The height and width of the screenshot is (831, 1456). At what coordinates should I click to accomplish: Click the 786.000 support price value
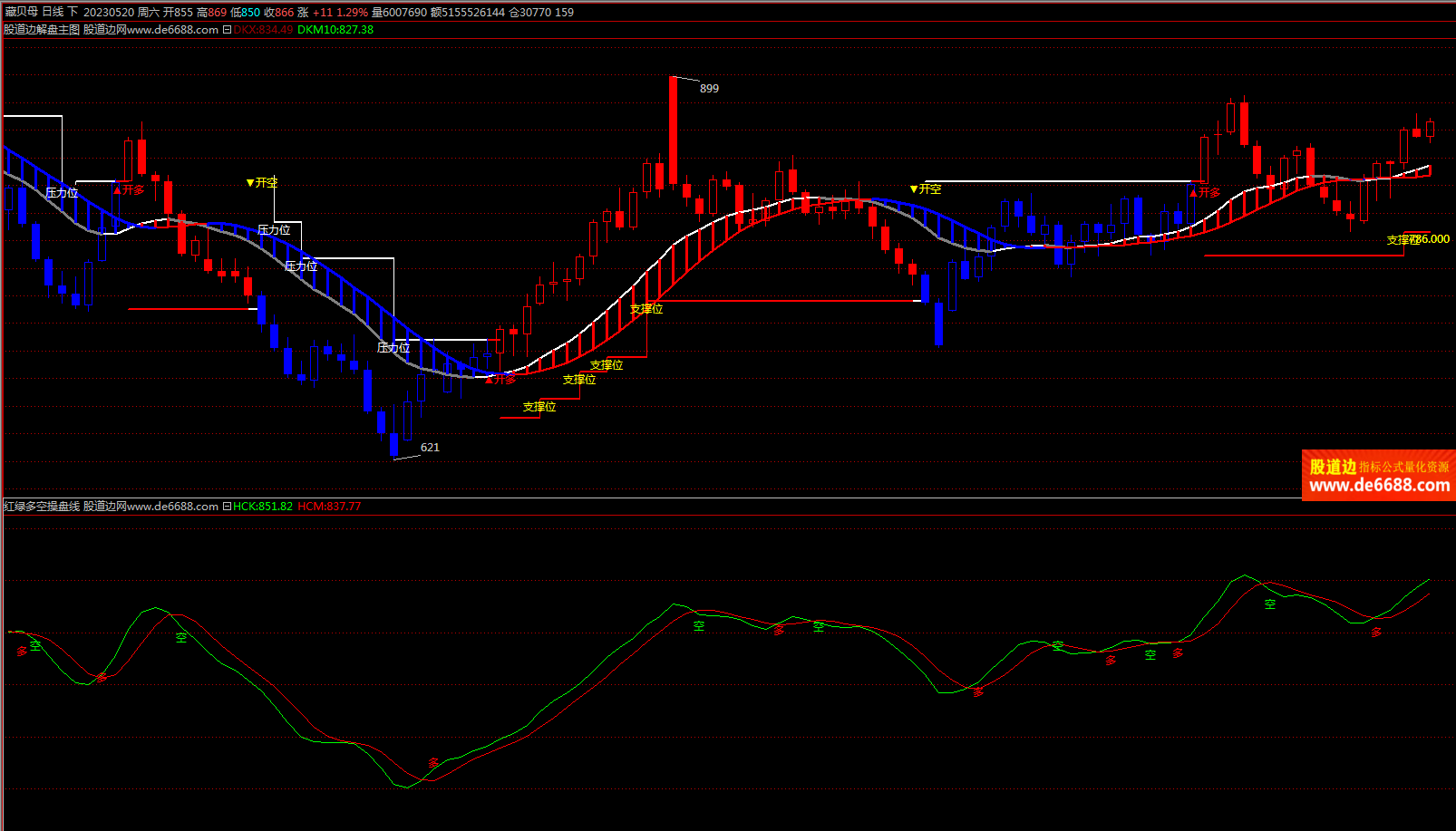click(x=1432, y=239)
